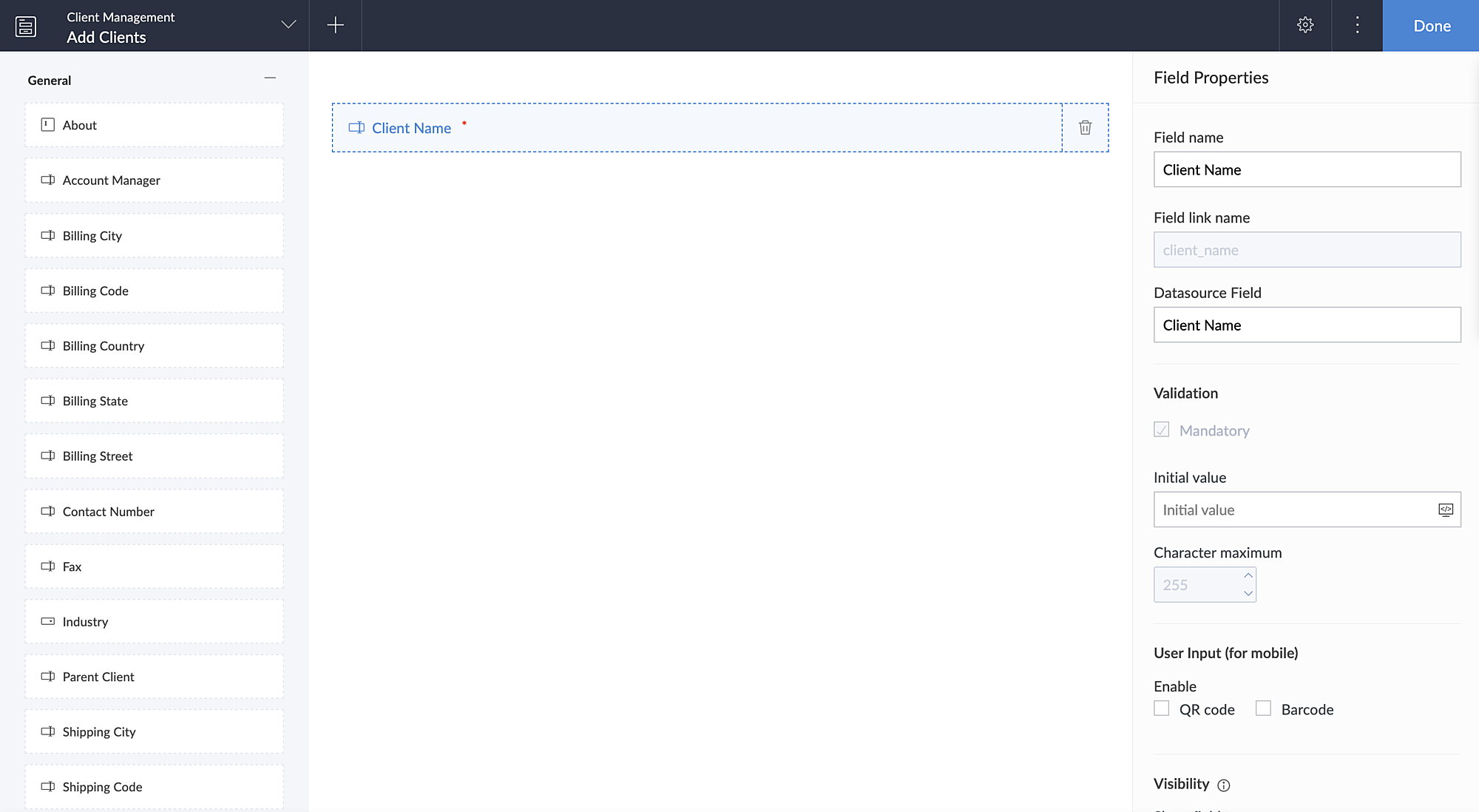The width and height of the screenshot is (1479, 812).
Task: Select the Billing Country field item
Action: (x=154, y=346)
